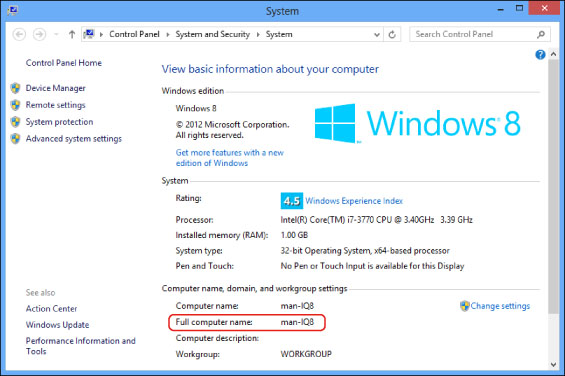Open the recent locations dropdown arrow

click(x=56, y=35)
